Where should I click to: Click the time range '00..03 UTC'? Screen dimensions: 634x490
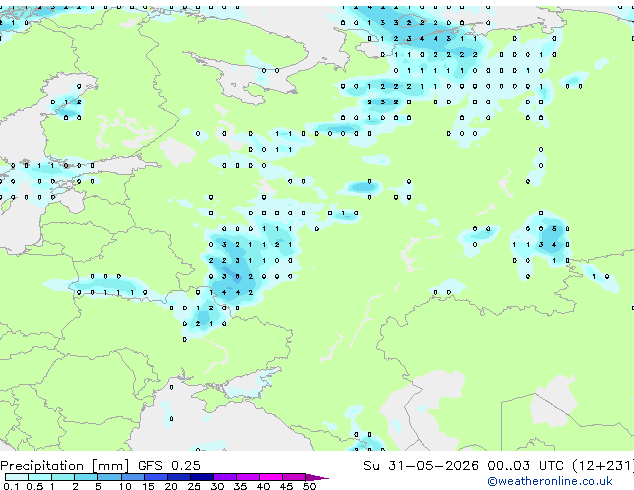[x=525, y=466]
